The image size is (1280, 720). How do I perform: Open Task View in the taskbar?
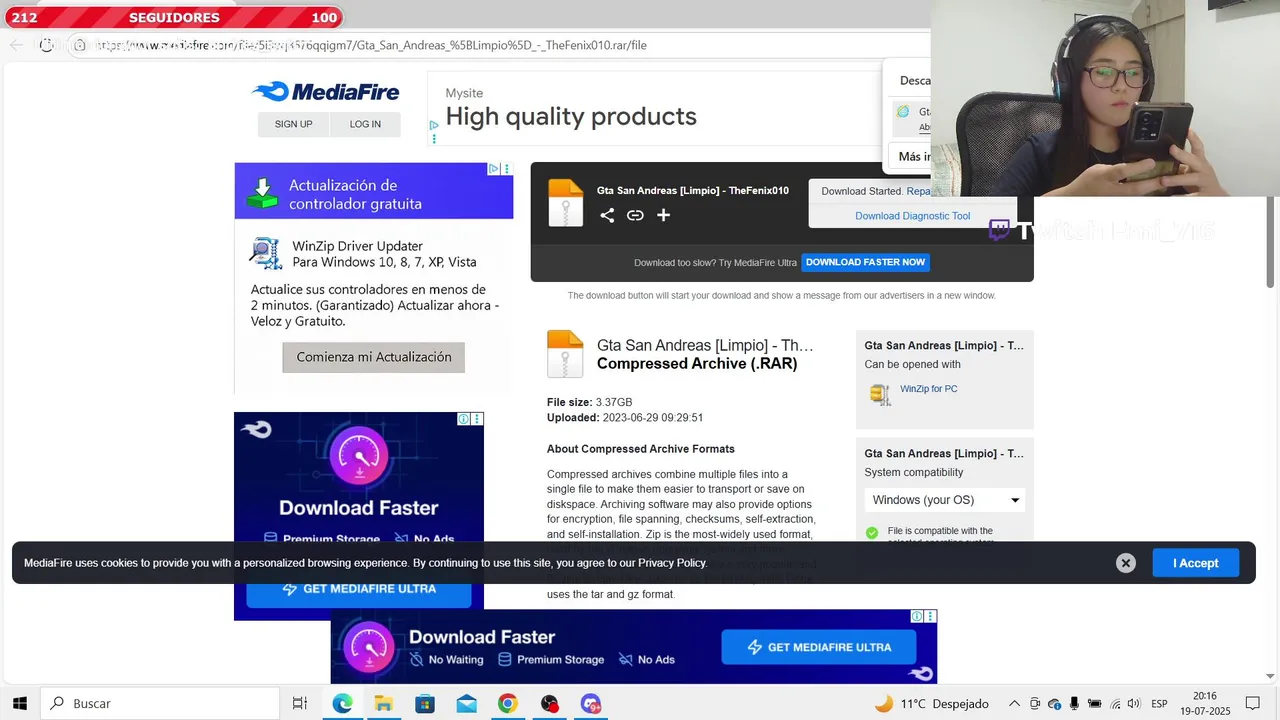[x=299, y=703]
